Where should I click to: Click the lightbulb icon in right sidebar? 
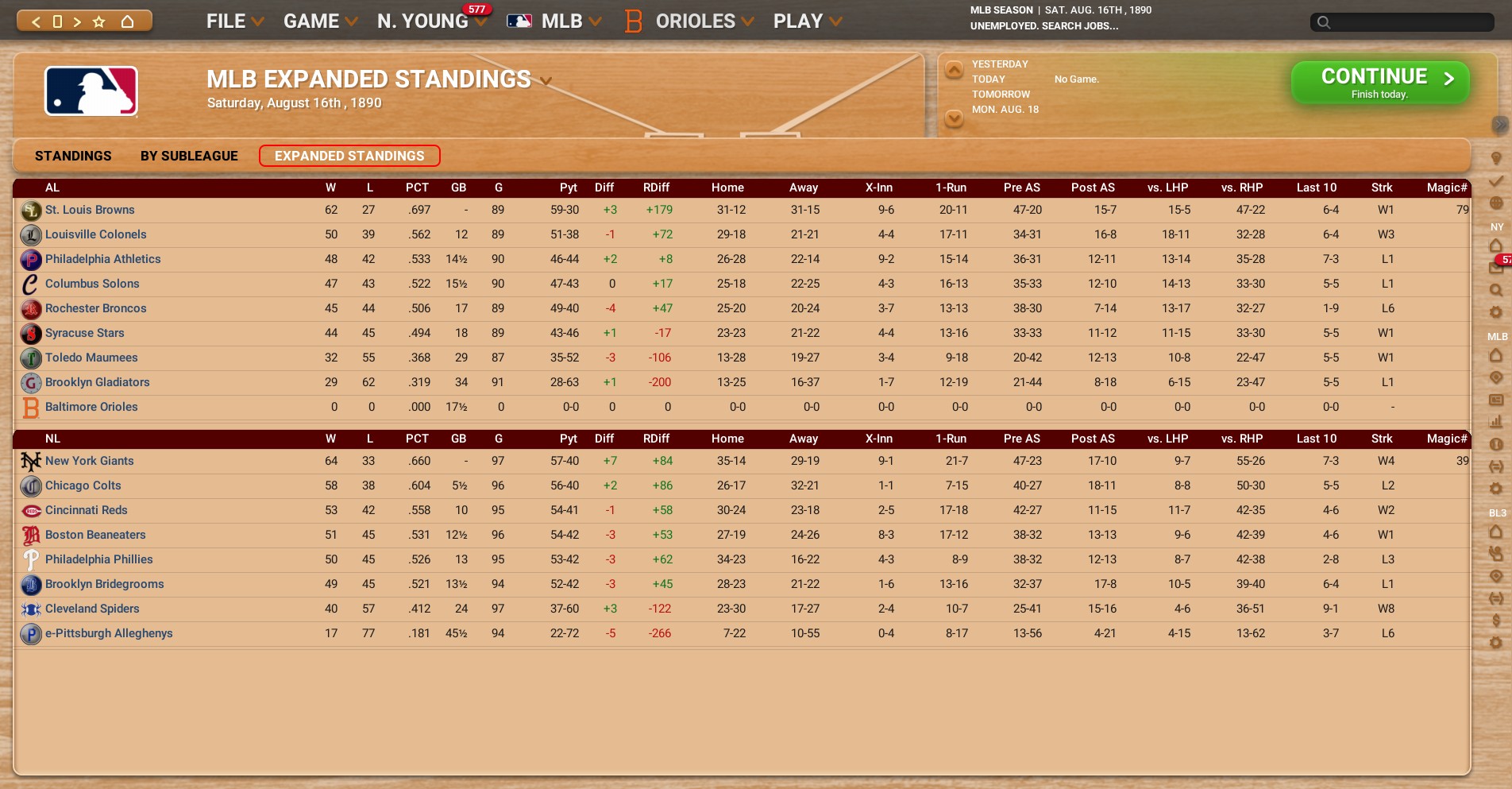(1496, 158)
